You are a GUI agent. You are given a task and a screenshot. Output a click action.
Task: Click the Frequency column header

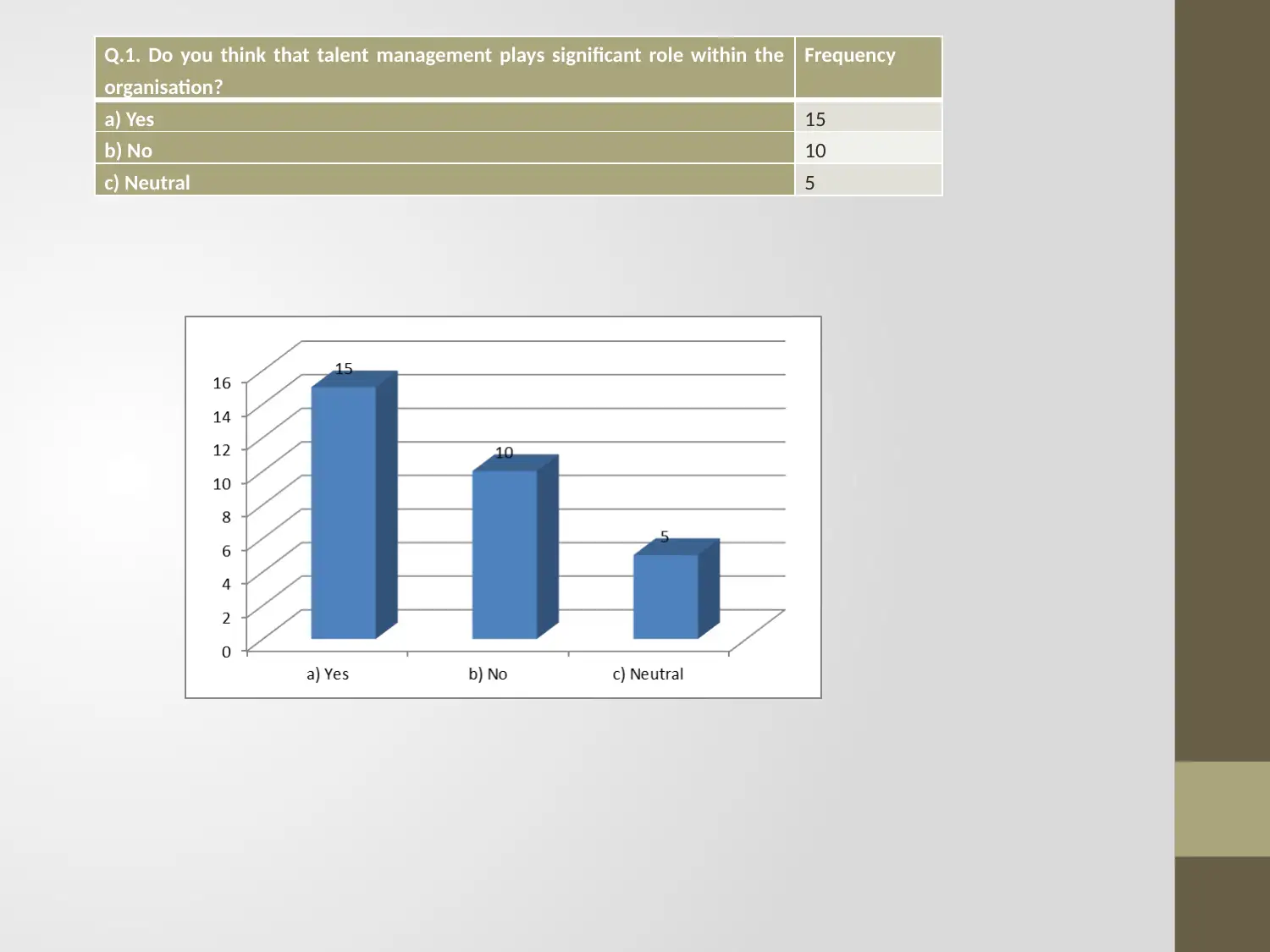click(869, 68)
